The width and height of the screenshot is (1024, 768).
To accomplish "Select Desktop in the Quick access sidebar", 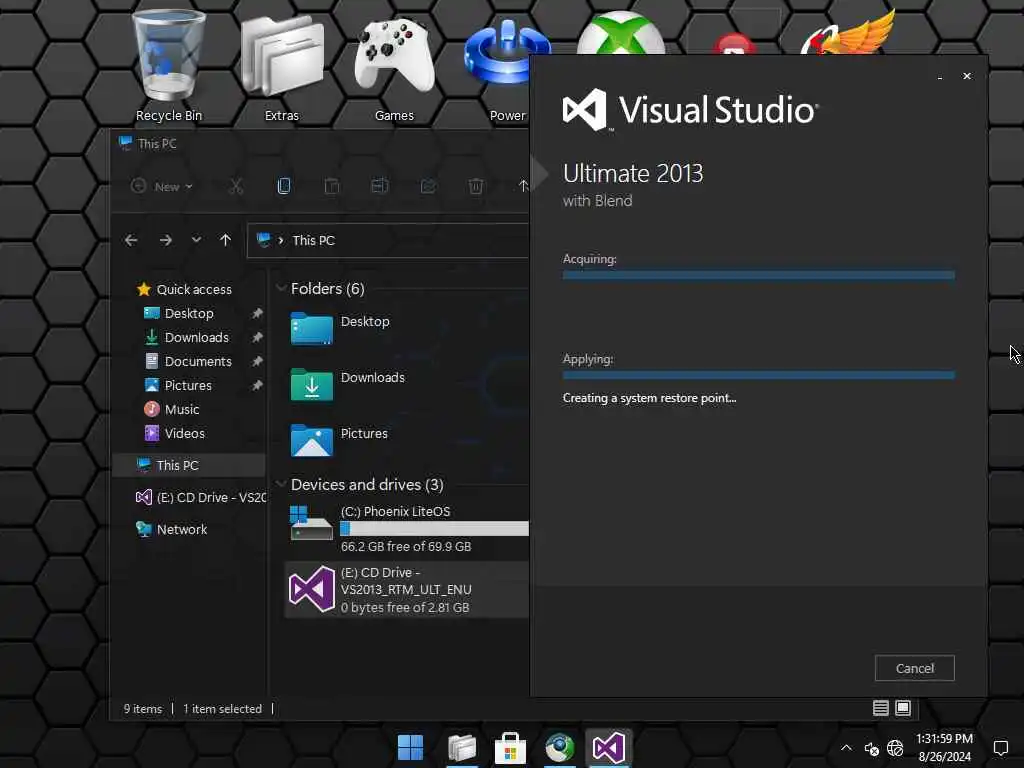I will (189, 313).
